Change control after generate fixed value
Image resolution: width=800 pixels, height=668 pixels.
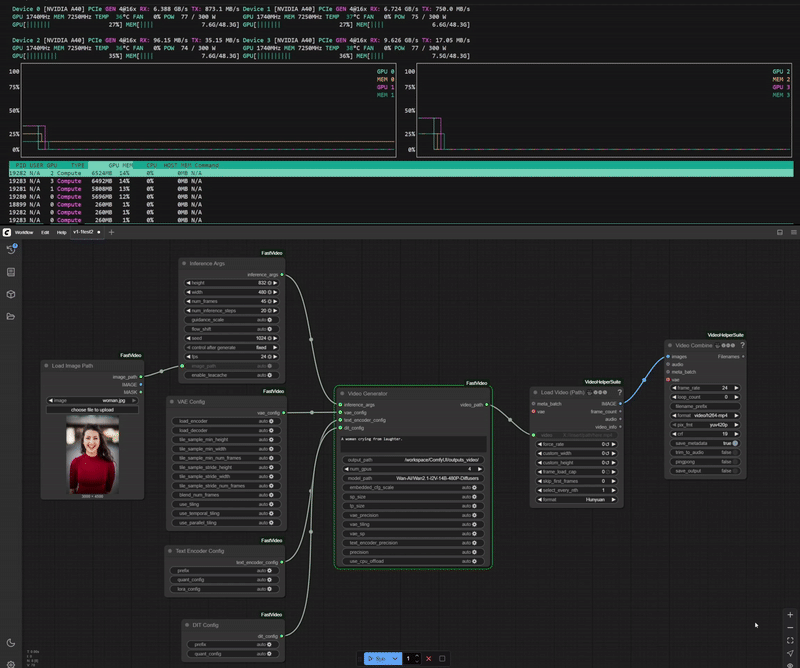click(x=232, y=348)
